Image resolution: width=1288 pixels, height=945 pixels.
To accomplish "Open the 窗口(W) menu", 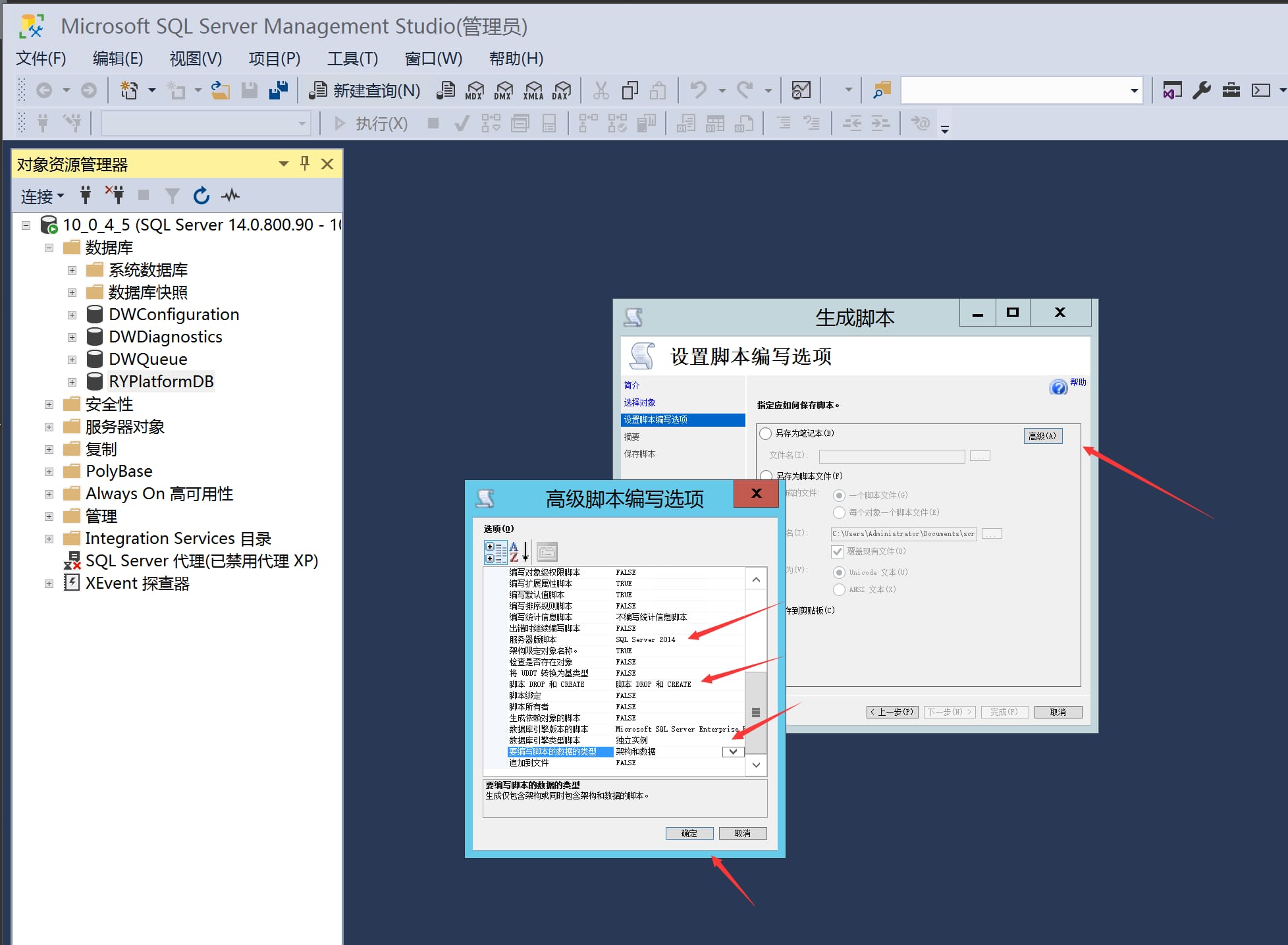I will tap(433, 59).
